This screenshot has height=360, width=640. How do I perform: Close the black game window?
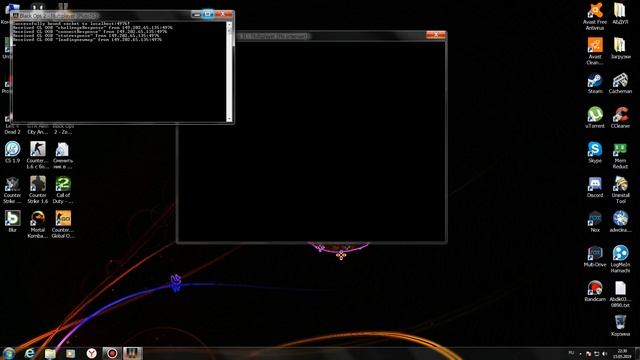(x=436, y=35)
